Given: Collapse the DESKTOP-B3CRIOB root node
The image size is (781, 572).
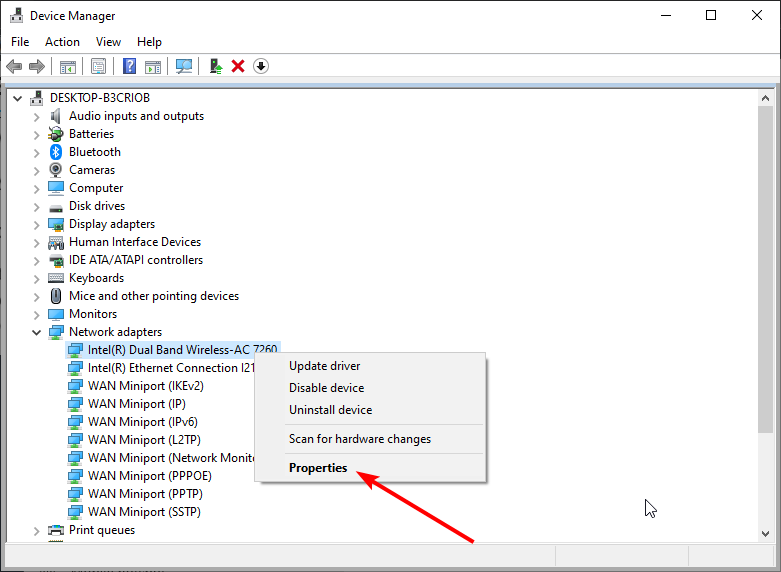Looking at the screenshot, I should (17, 98).
